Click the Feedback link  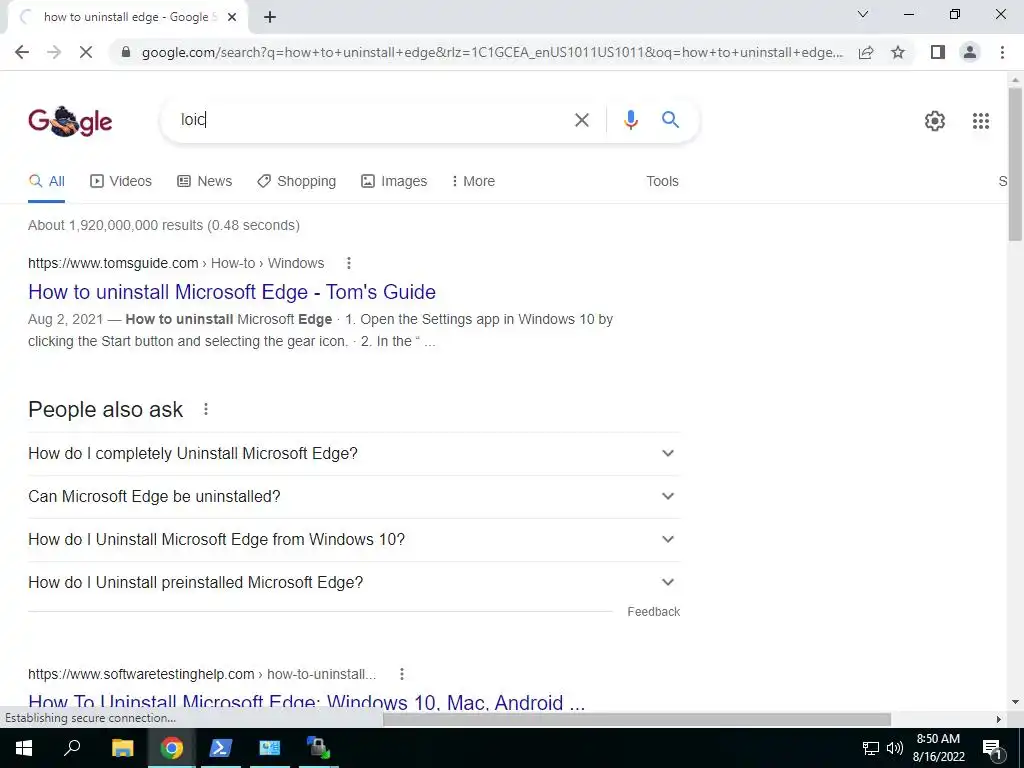click(x=654, y=612)
